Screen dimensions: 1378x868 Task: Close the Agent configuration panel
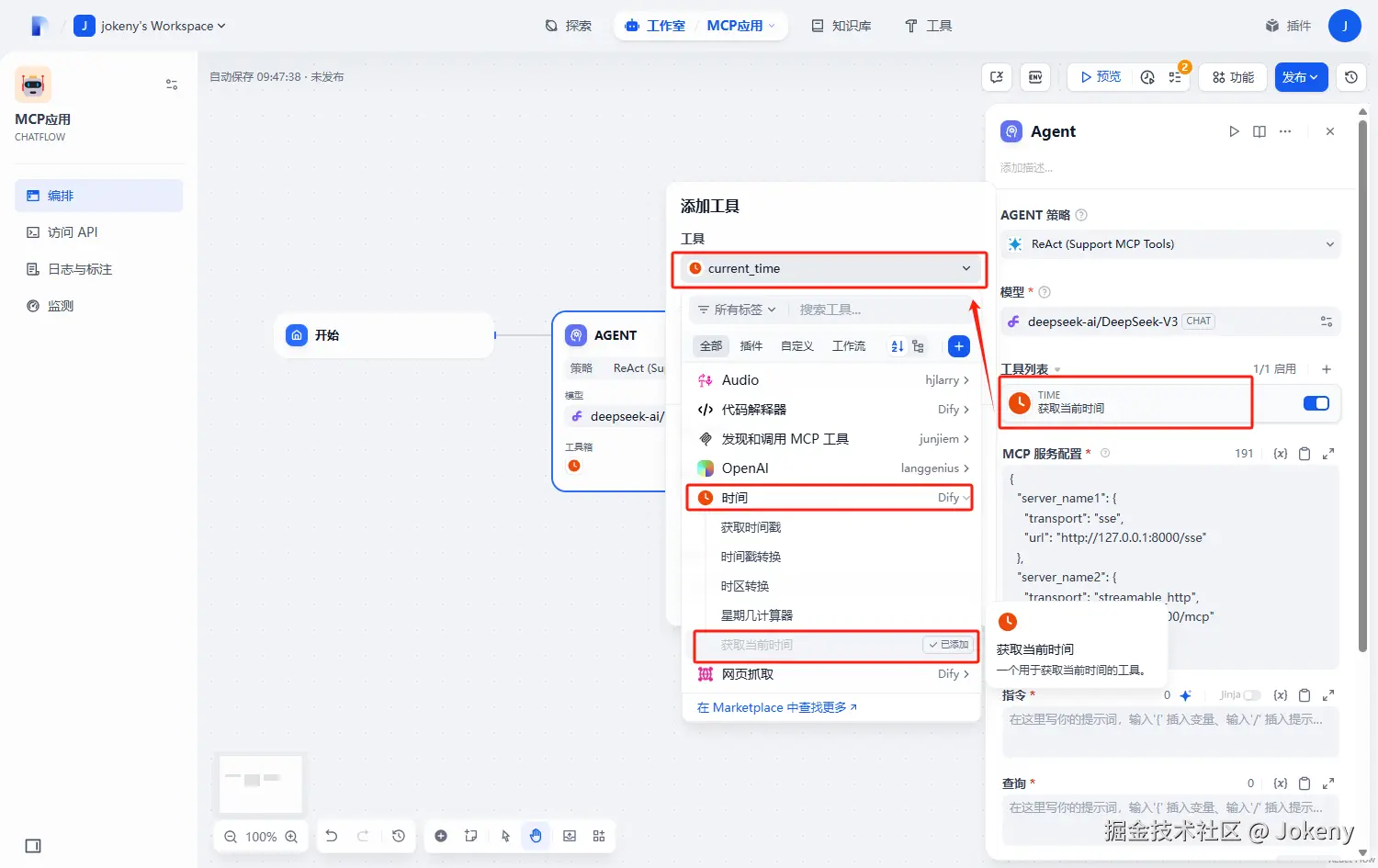coord(1330,131)
